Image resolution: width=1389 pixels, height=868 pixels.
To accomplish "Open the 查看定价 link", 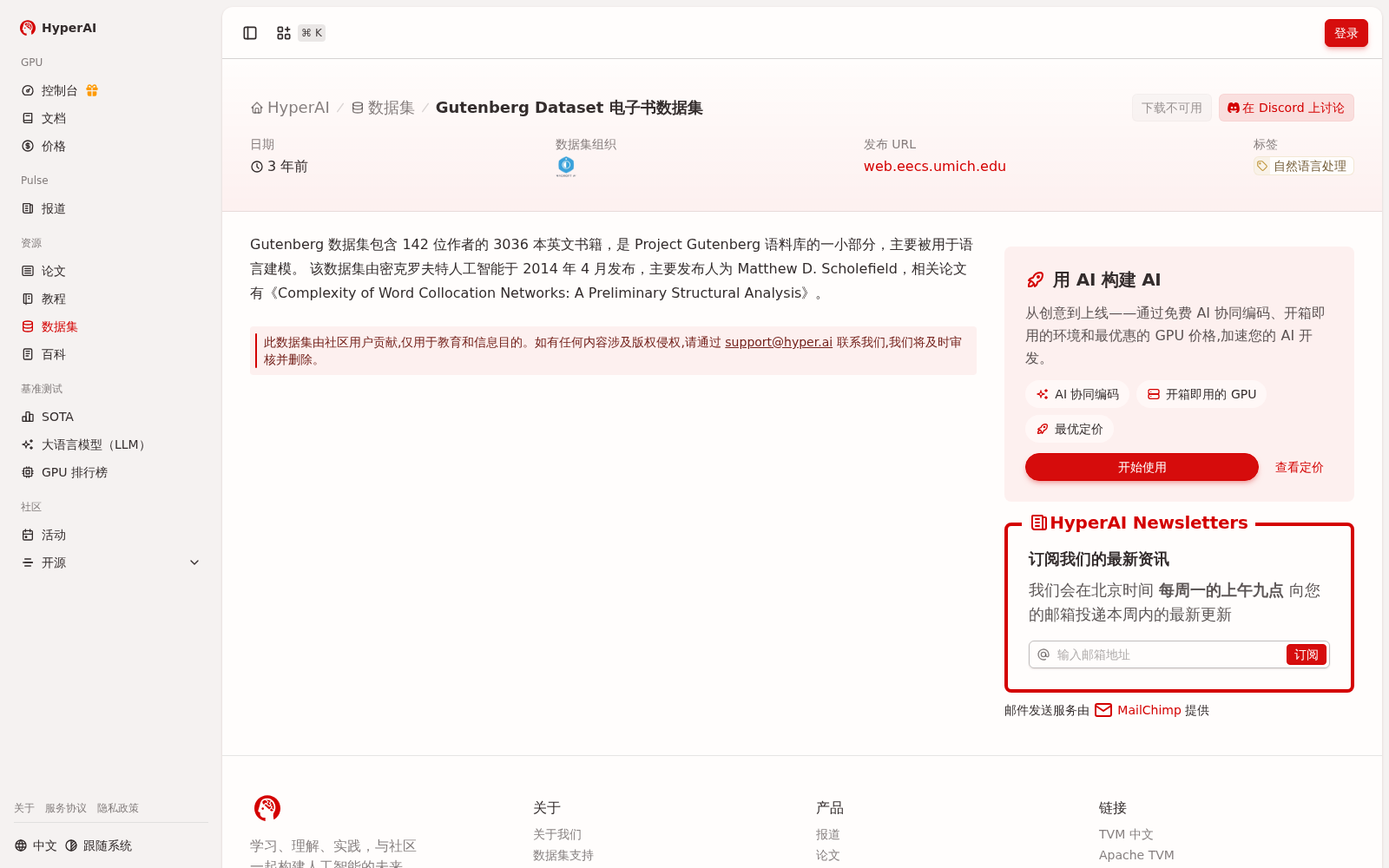I will [x=1300, y=467].
